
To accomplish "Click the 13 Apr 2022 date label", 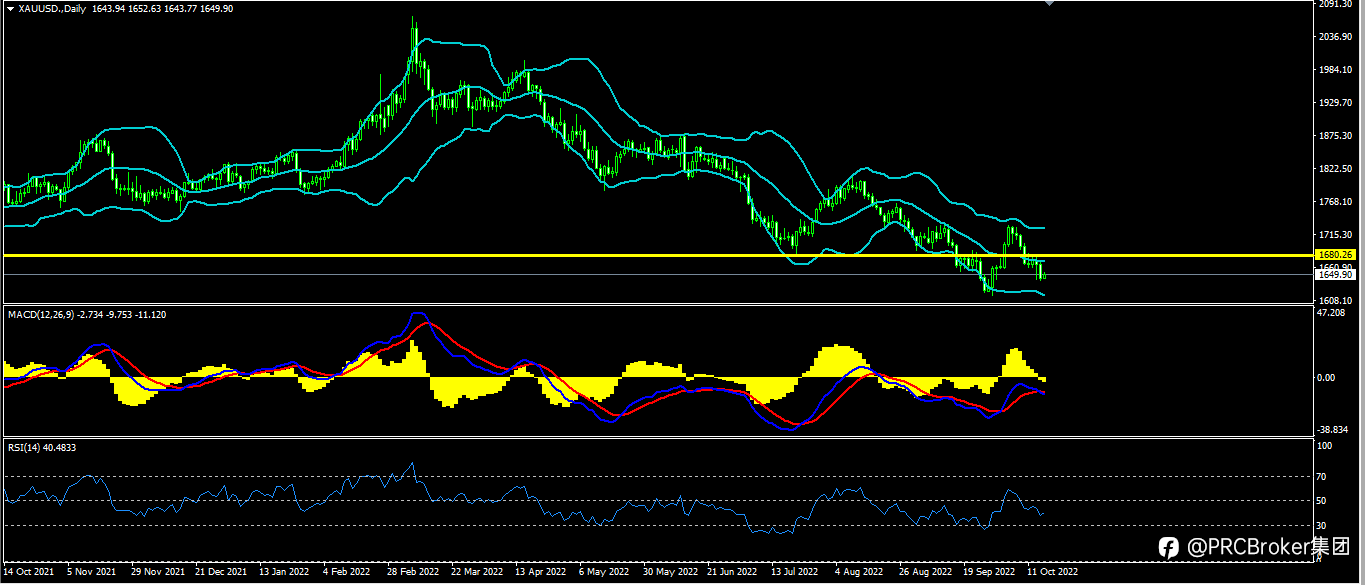I will [x=541, y=572].
